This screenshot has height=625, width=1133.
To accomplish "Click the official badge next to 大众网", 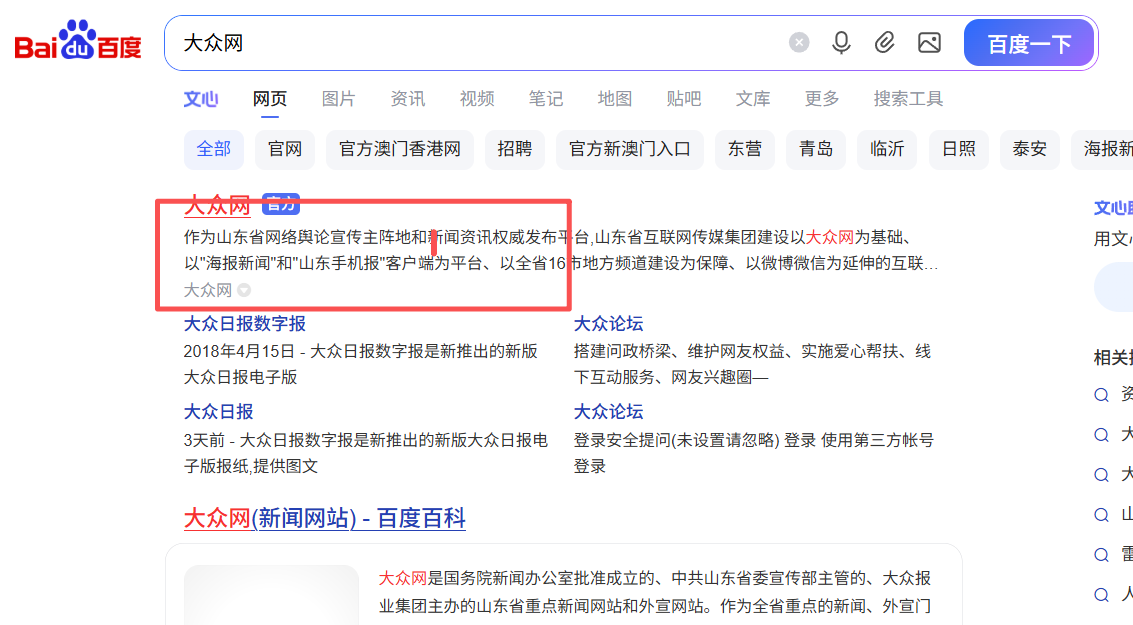I will pyautogui.click(x=281, y=205).
